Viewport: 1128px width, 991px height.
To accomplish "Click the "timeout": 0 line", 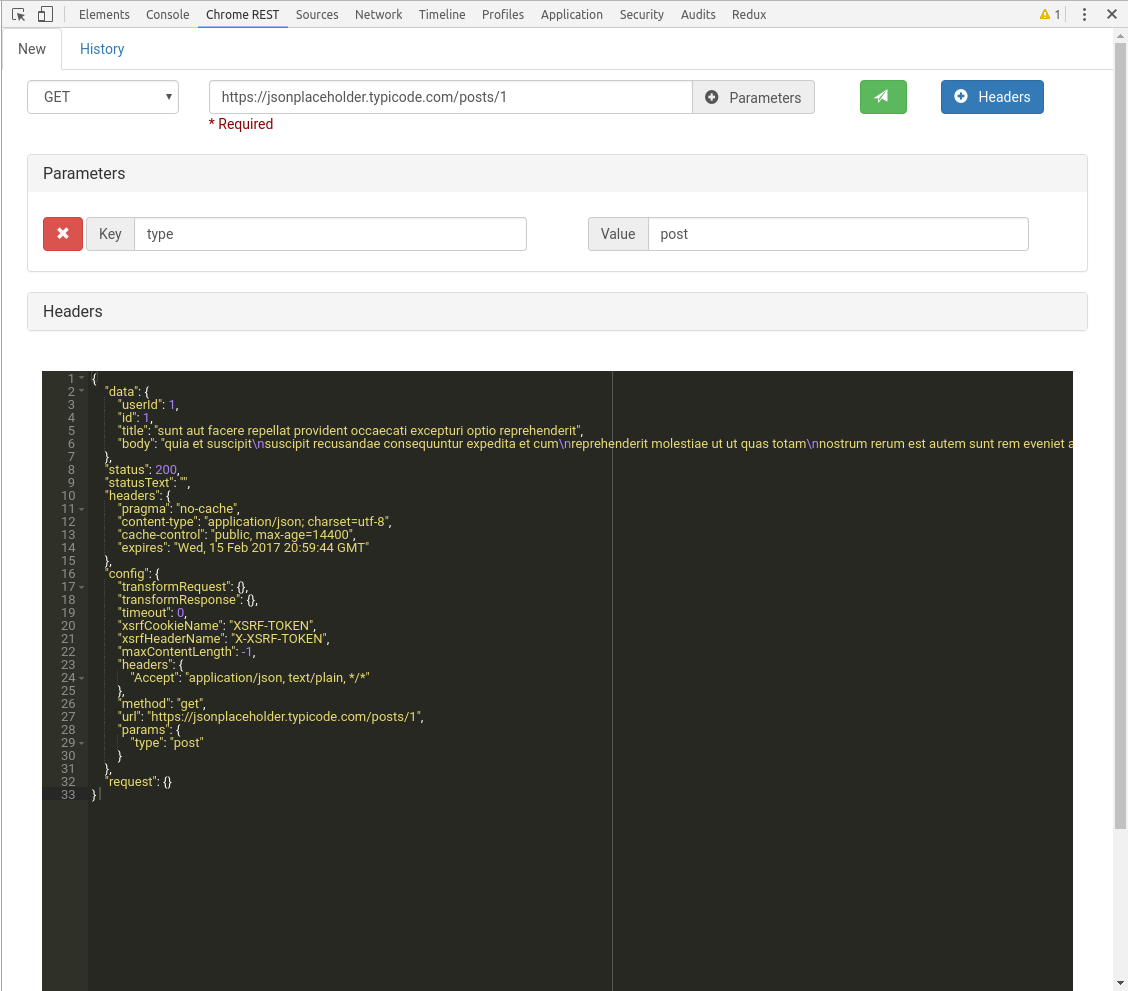I will click(x=152, y=613).
